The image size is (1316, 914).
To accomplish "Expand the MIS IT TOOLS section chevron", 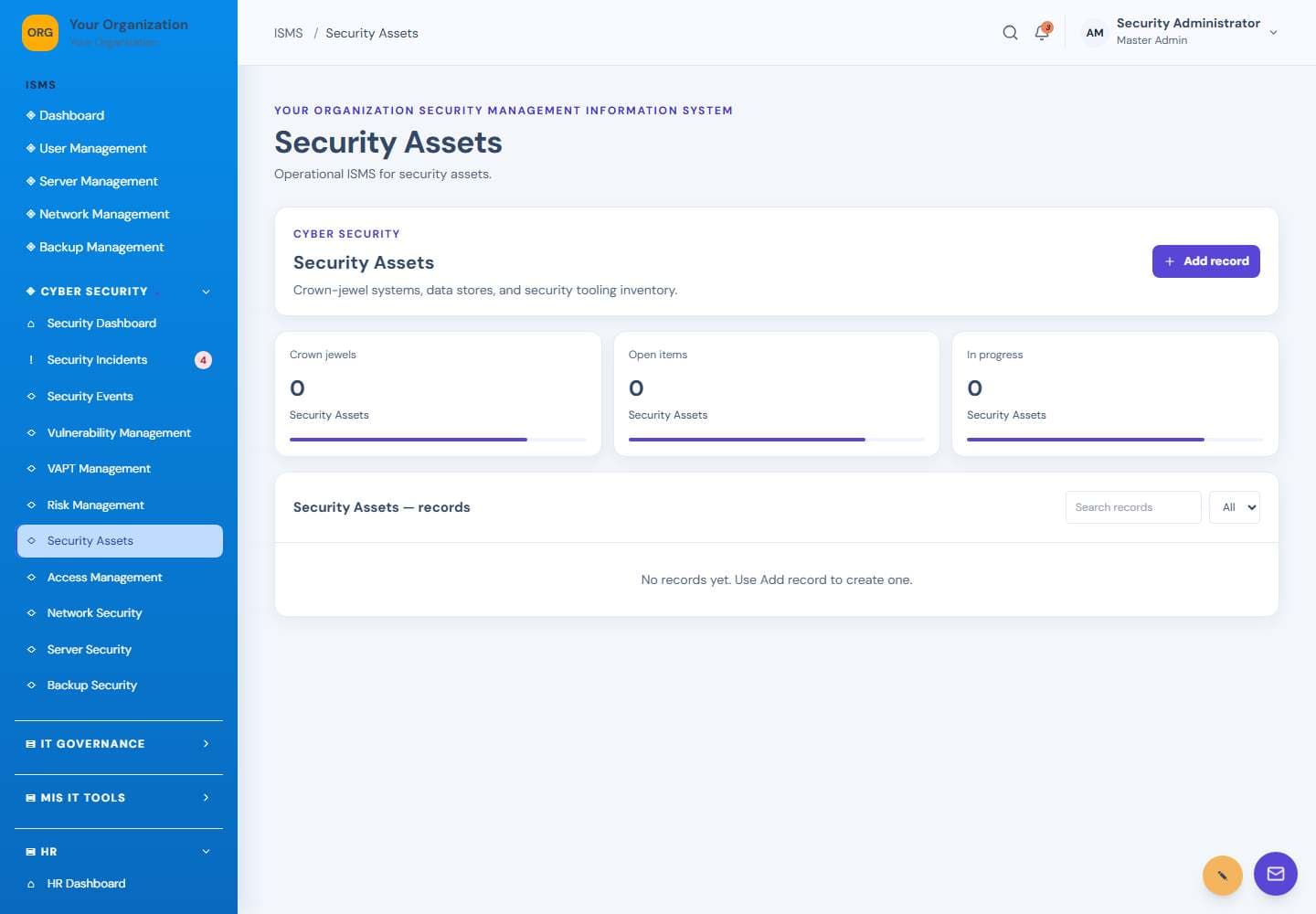I will (206, 798).
